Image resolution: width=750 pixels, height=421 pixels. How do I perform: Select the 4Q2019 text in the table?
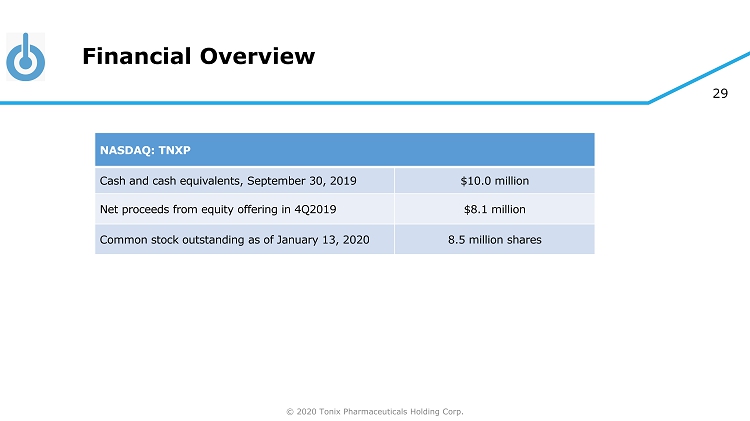314,210
